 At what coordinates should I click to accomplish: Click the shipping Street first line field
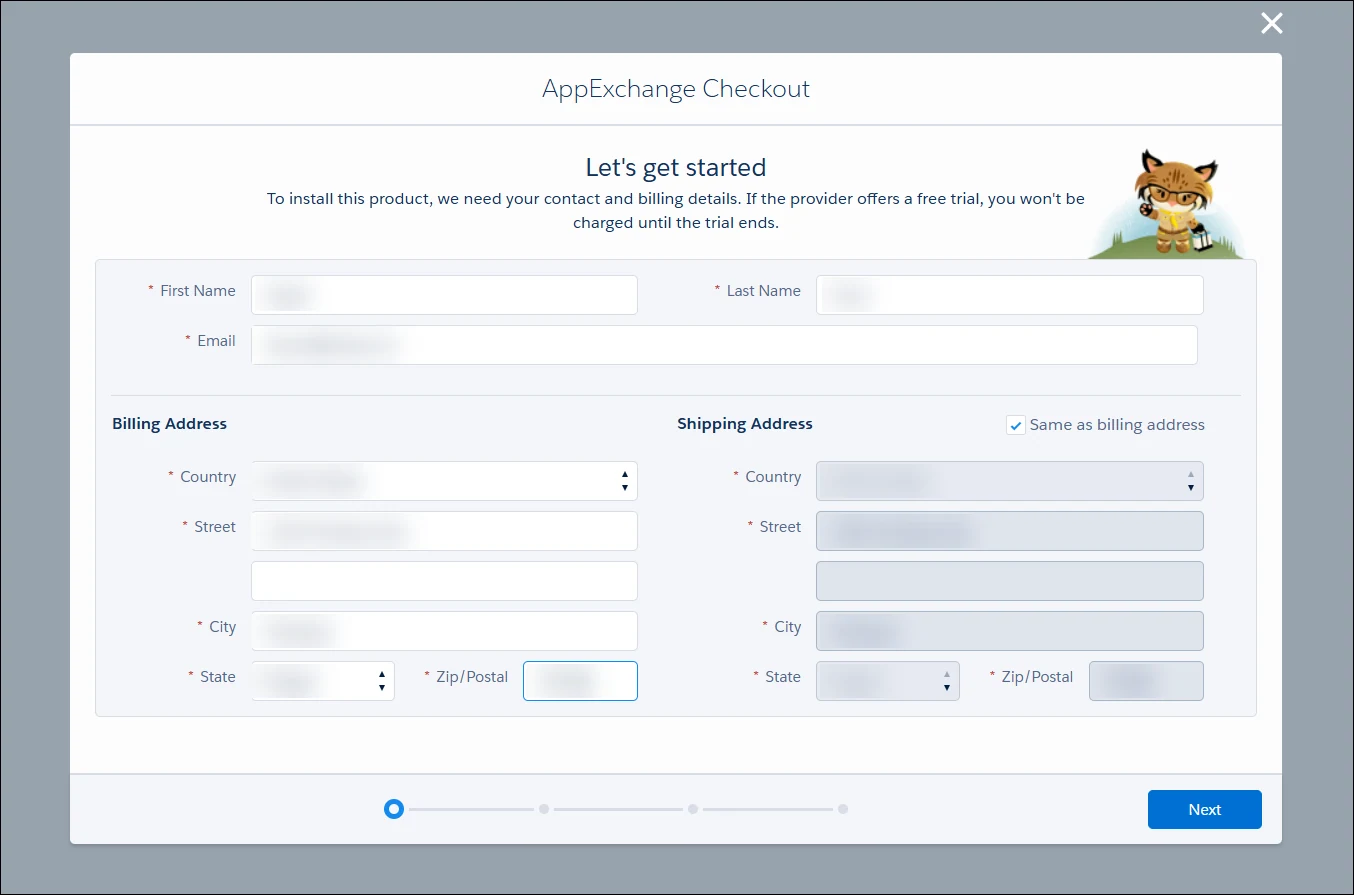[1010, 531]
